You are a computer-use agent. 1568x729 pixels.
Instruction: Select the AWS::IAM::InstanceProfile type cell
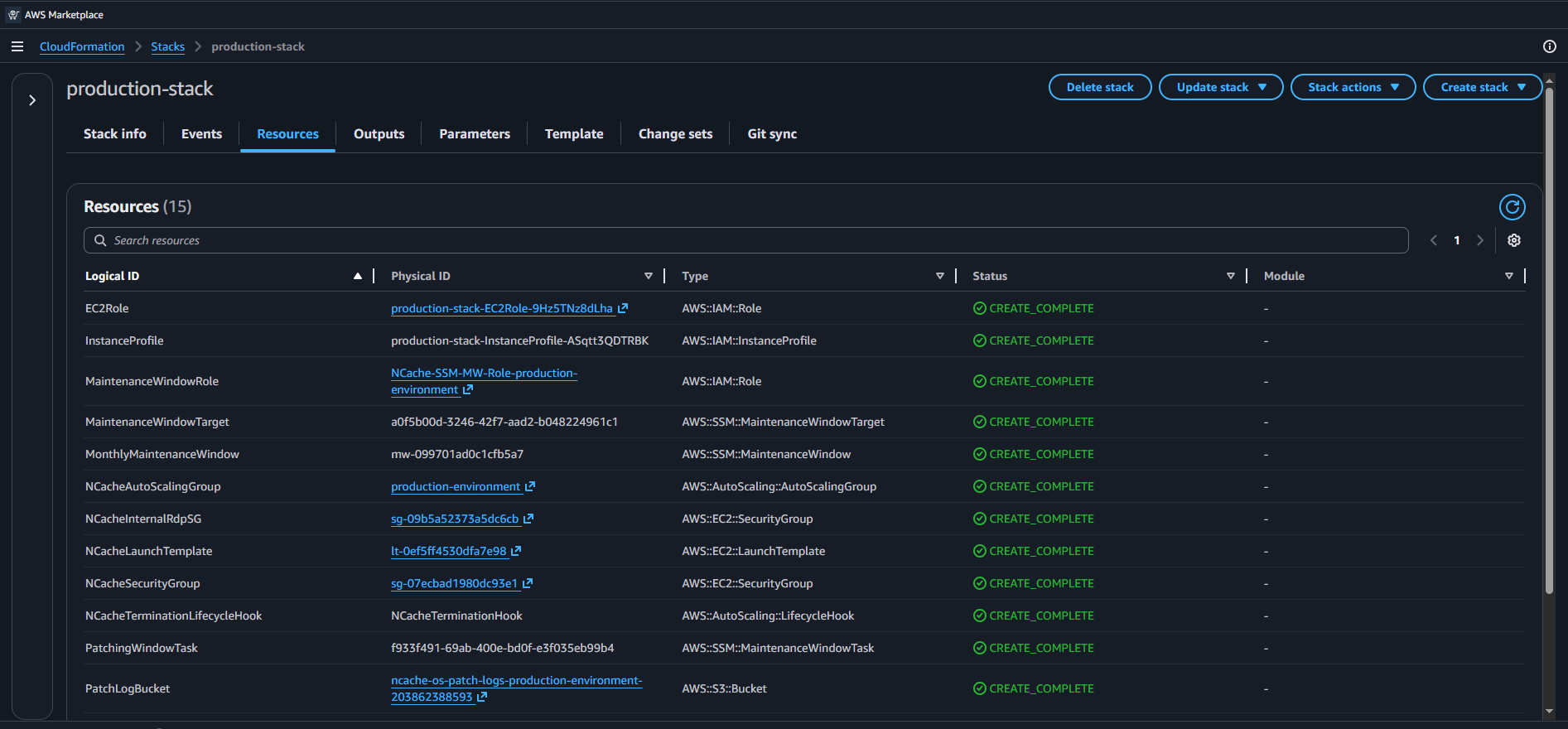pyautogui.click(x=749, y=340)
